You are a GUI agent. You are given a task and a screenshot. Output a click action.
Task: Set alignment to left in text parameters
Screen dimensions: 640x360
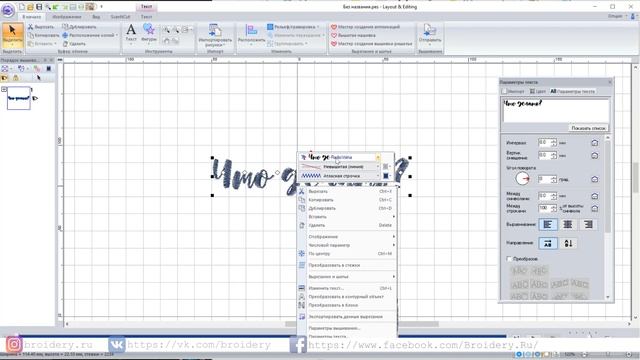[x=548, y=224]
